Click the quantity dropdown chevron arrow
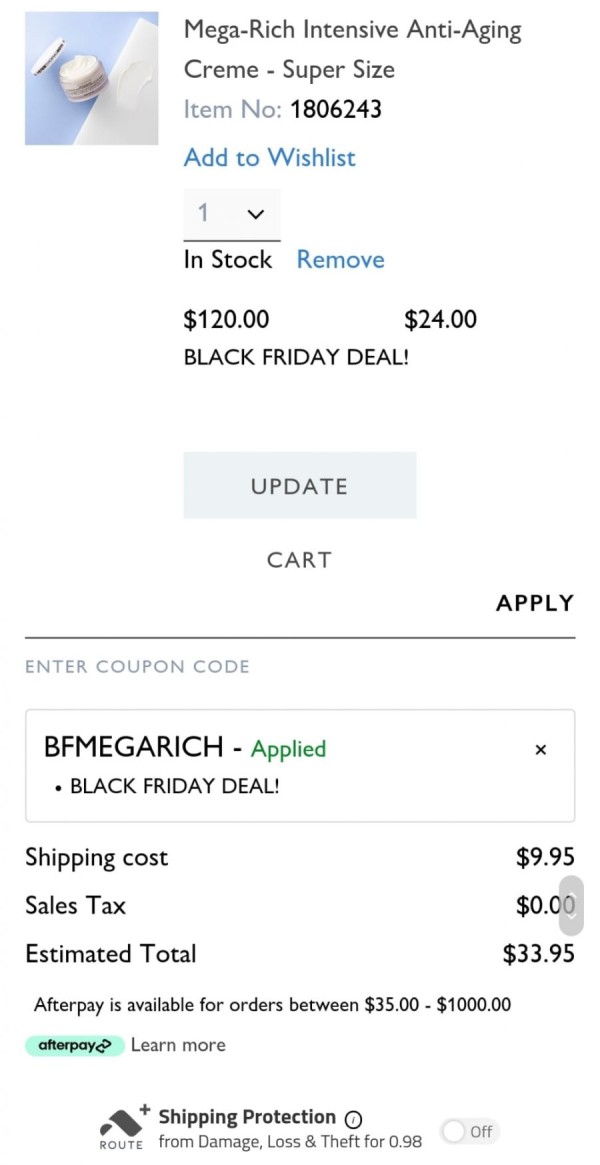The width and height of the screenshot is (600, 1165). coord(255,215)
